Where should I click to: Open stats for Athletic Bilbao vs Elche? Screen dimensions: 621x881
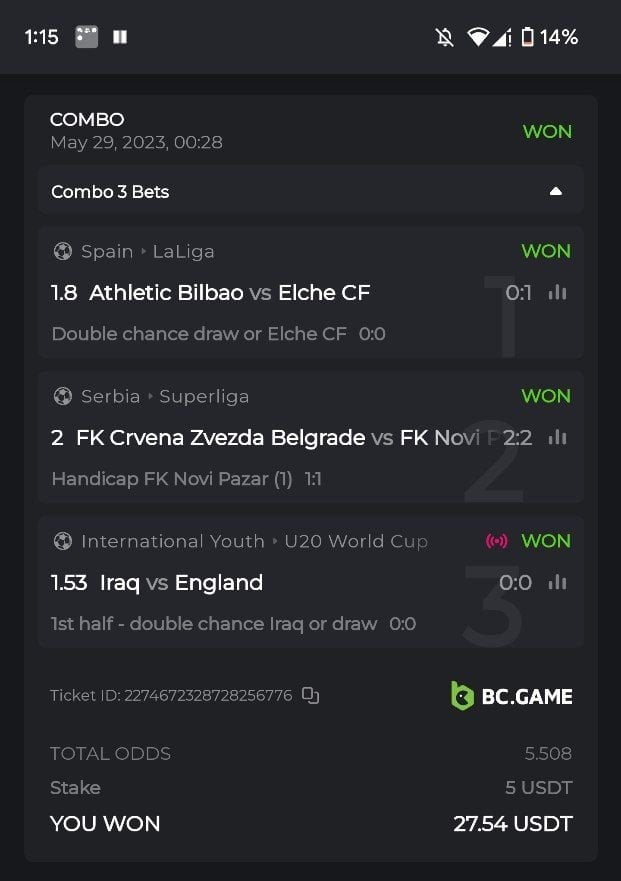557,293
